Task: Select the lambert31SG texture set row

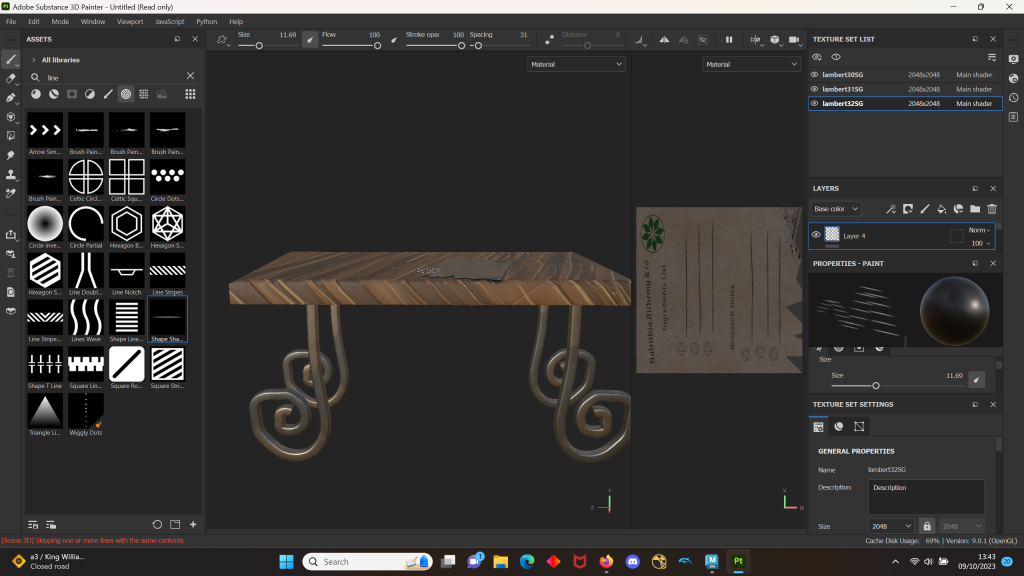Action: [905, 89]
